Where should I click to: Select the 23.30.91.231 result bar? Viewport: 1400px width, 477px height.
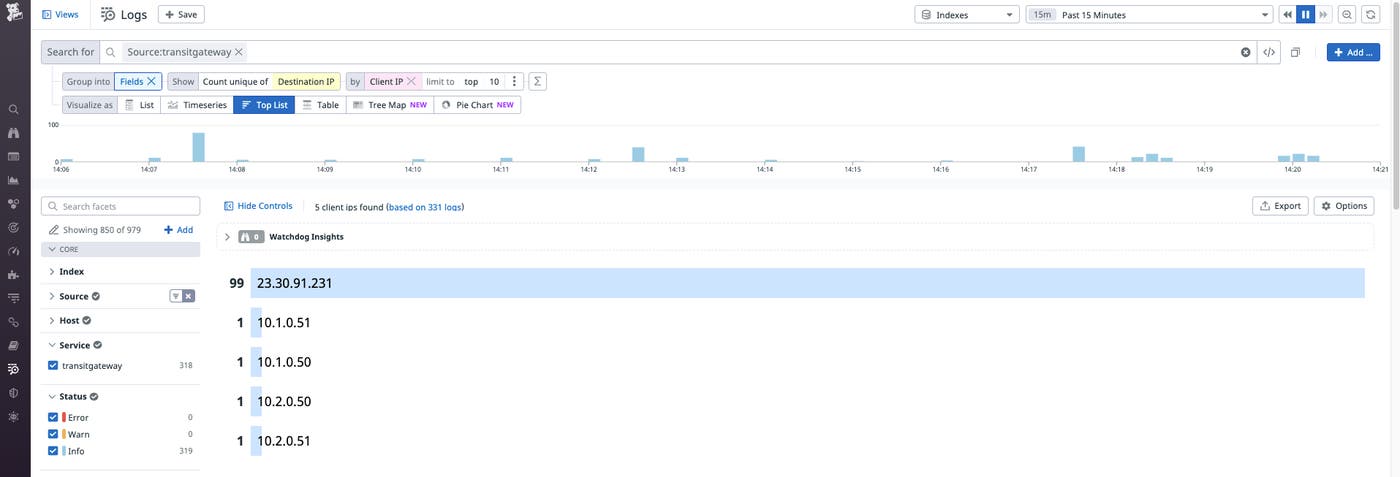coord(808,283)
